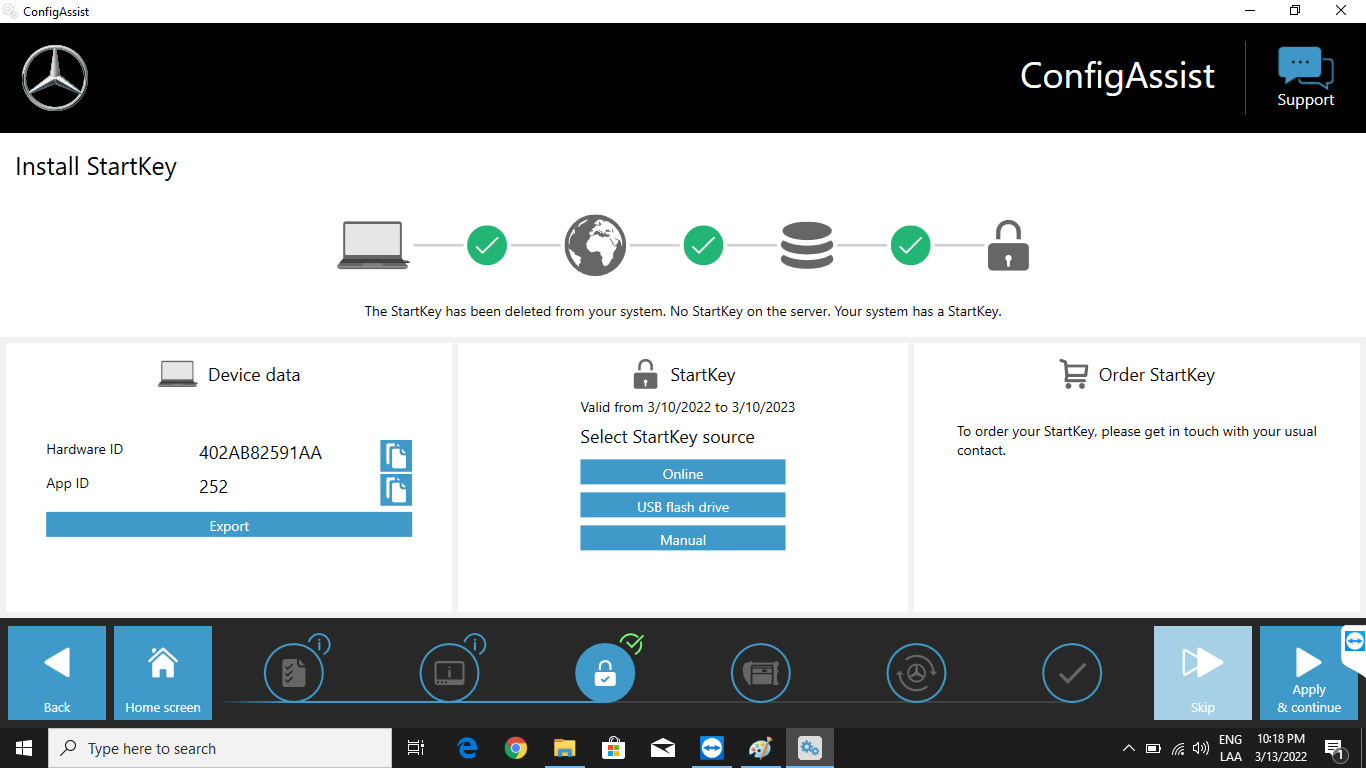The height and width of the screenshot is (768, 1366).
Task: Click the TeamViewer side panel tab
Action: click(x=1354, y=642)
